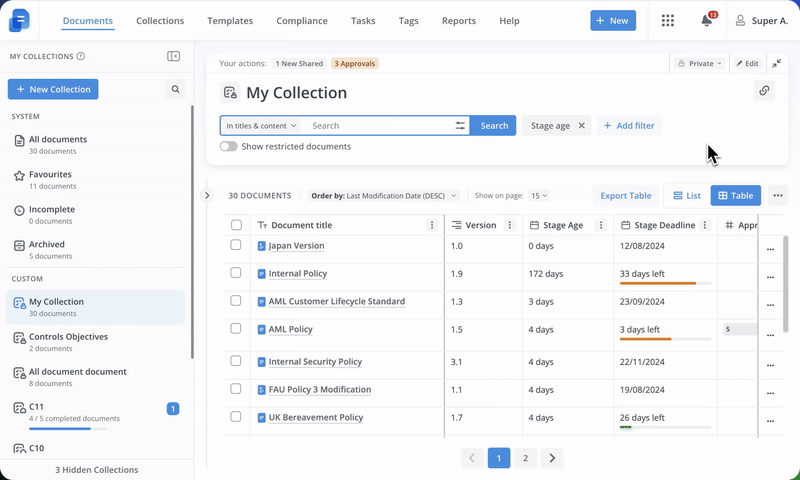Image resolution: width=800 pixels, height=480 pixels.
Task: Click the Internal Policy deadline progress bar
Action: (x=665, y=283)
